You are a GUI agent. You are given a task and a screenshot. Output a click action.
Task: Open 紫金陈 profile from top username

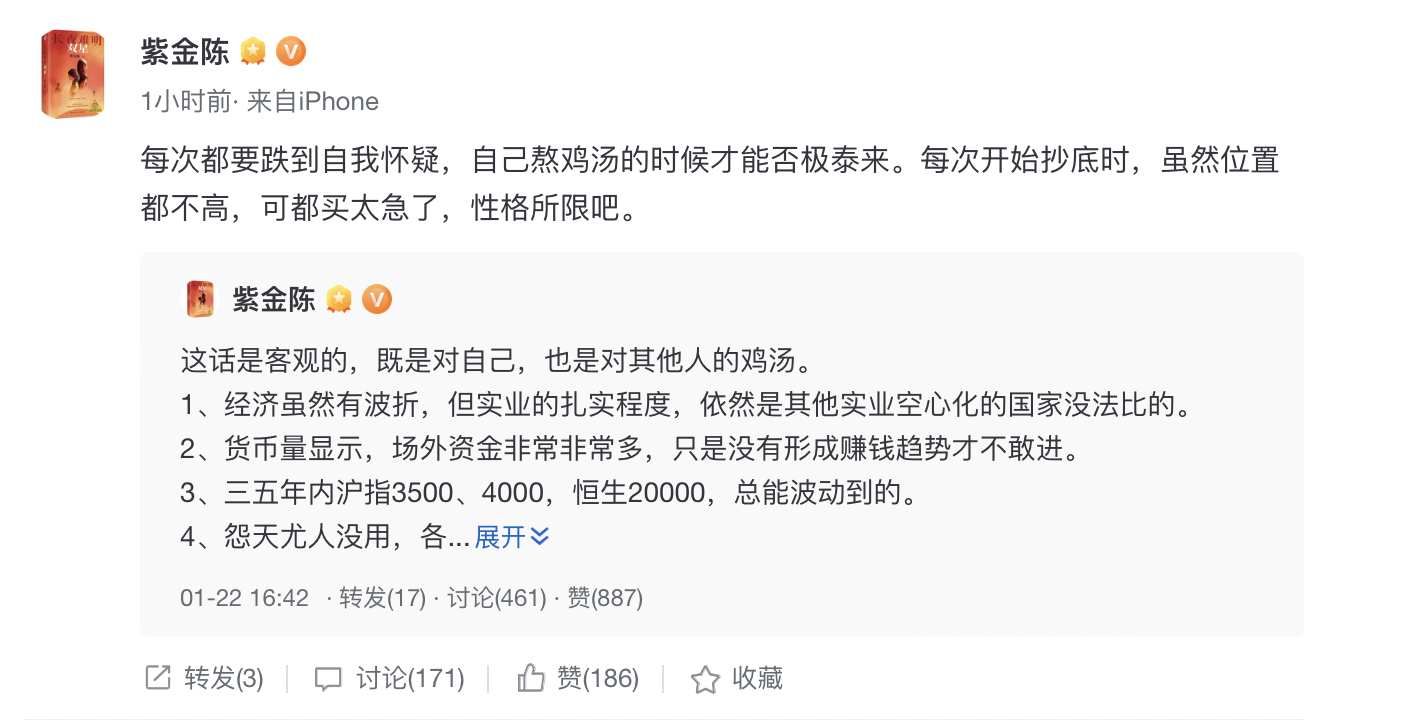click(185, 52)
